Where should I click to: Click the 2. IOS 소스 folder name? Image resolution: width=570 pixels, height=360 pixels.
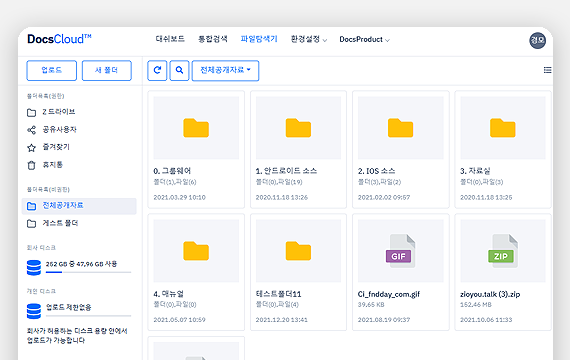376,171
